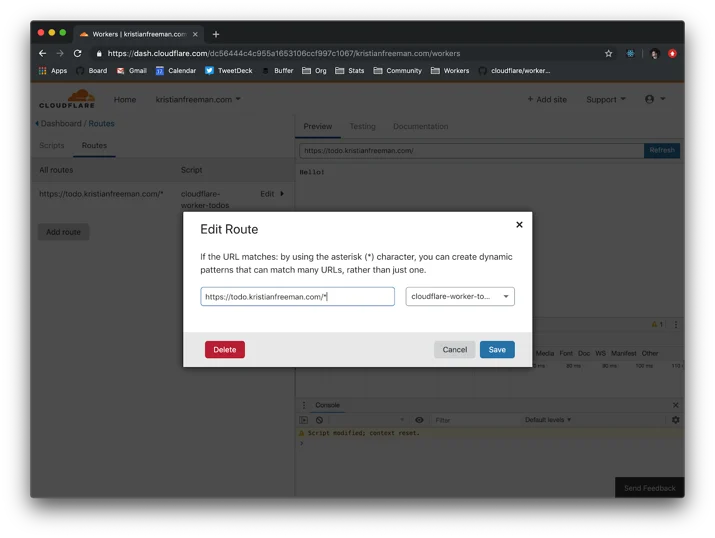Toggle the console sidebar icon
Viewport: 715px width, 538px height.
tap(304, 420)
